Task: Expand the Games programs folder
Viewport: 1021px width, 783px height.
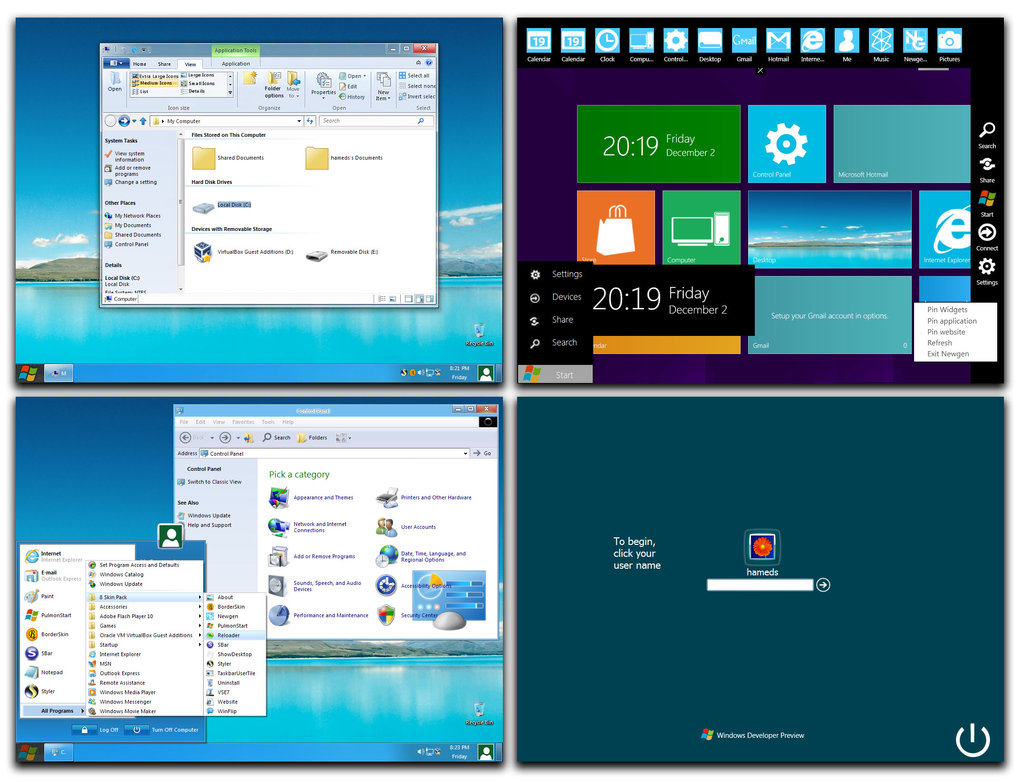Action: click(145, 625)
